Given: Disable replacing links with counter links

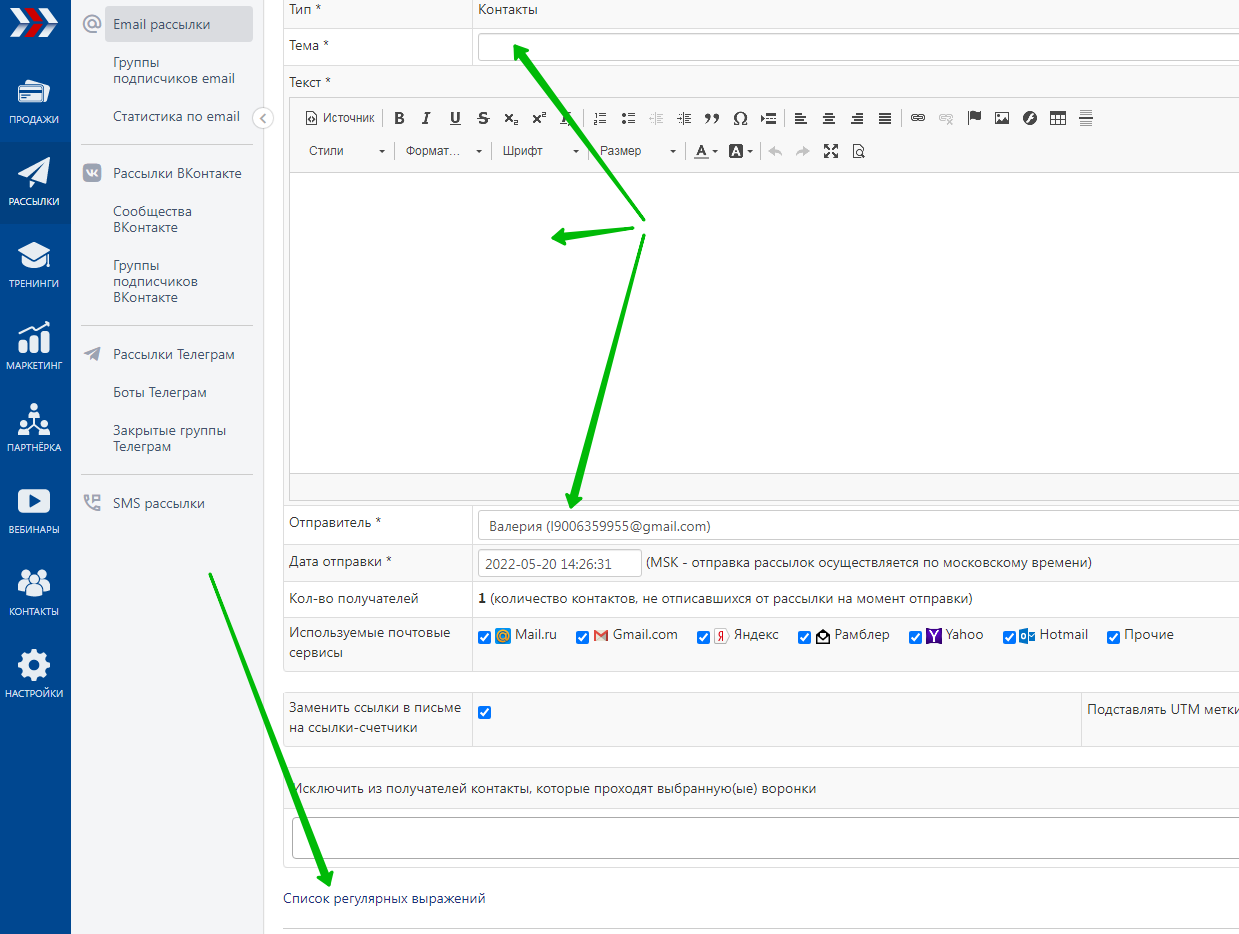Looking at the screenshot, I should click(x=485, y=712).
